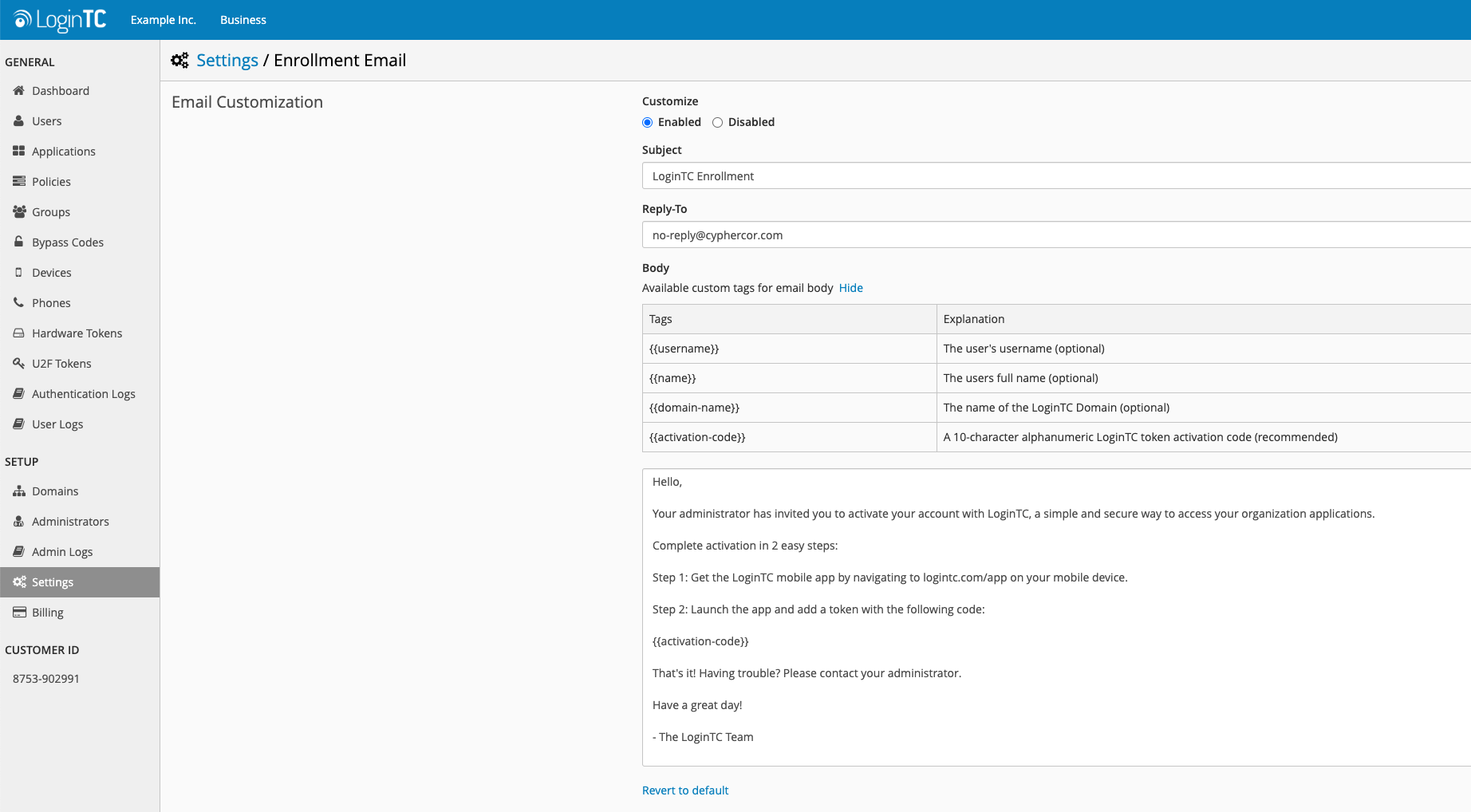Open Authentication Logs
The height and width of the screenshot is (812, 1471).
80,394
